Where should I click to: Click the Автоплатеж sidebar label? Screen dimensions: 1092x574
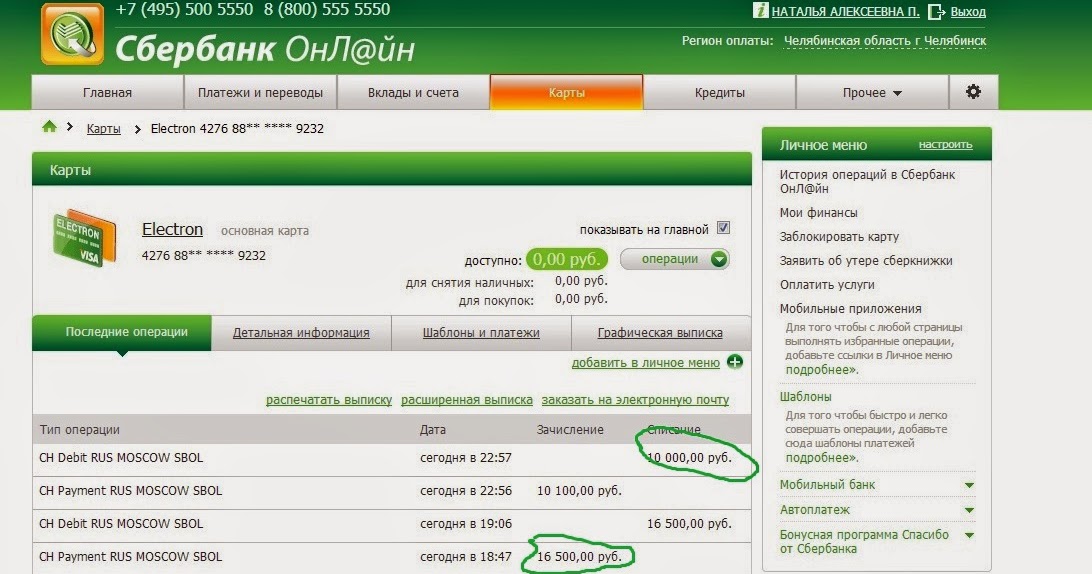(x=815, y=510)
